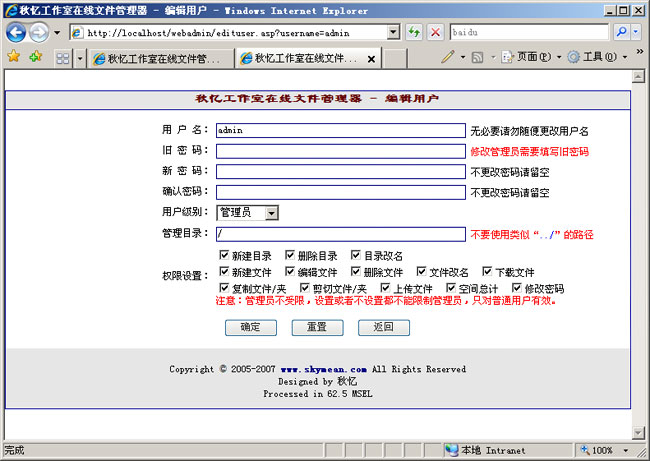Expand toolbar overflow chevron
The height and width of the screenshot is (461, 650).
(x=640, y=51)
